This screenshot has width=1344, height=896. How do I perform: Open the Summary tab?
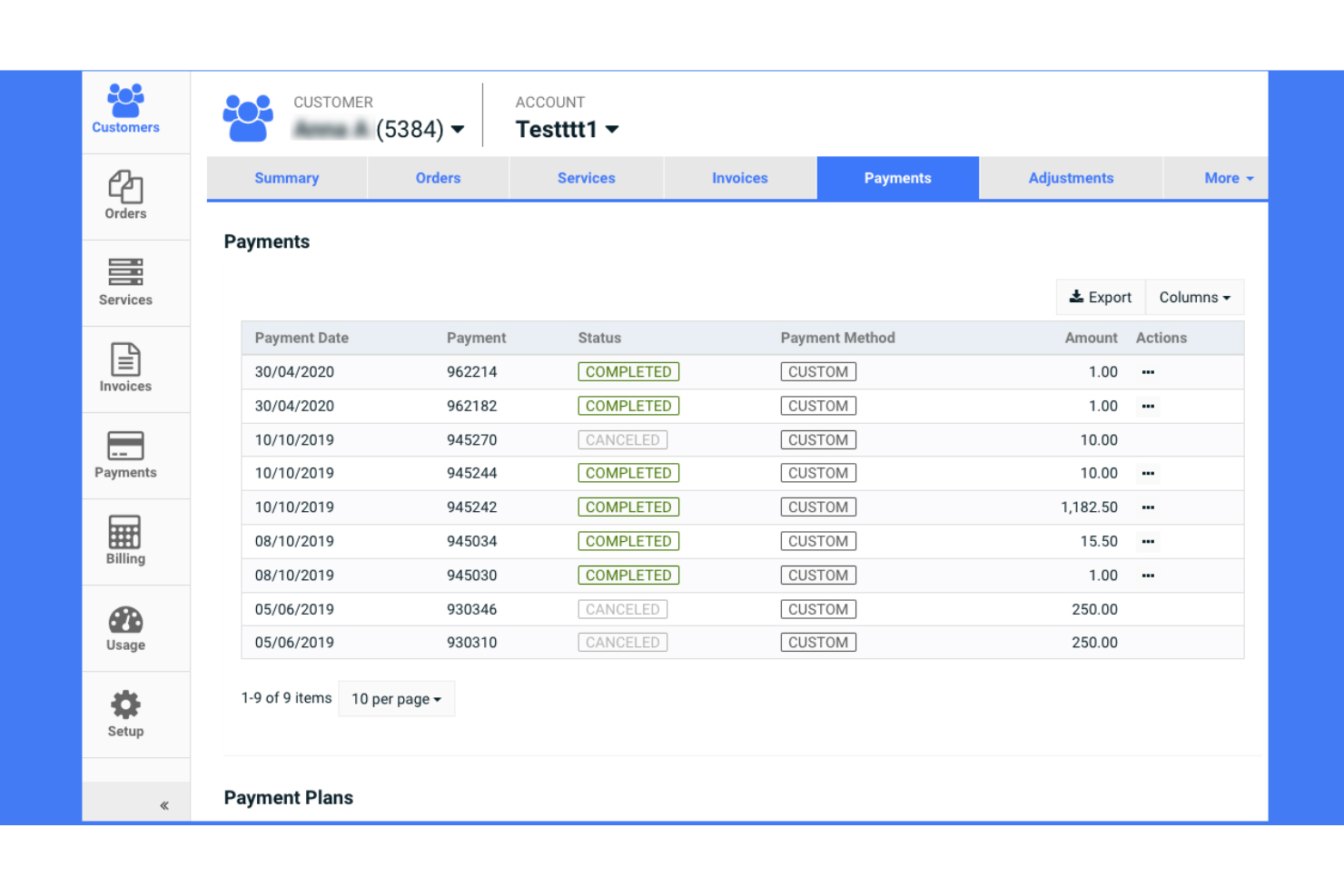pyautogui.click(x=286, y=178)
